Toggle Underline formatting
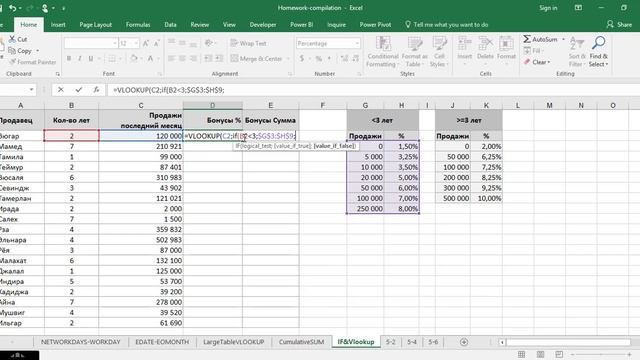 click(x=91, y=59)
